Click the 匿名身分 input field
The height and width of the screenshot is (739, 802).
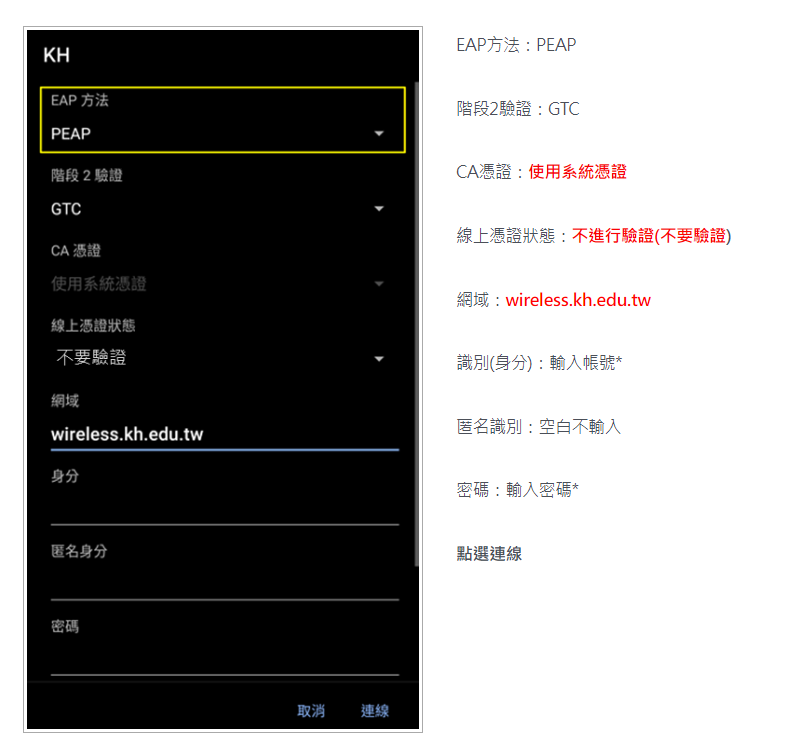225,584
